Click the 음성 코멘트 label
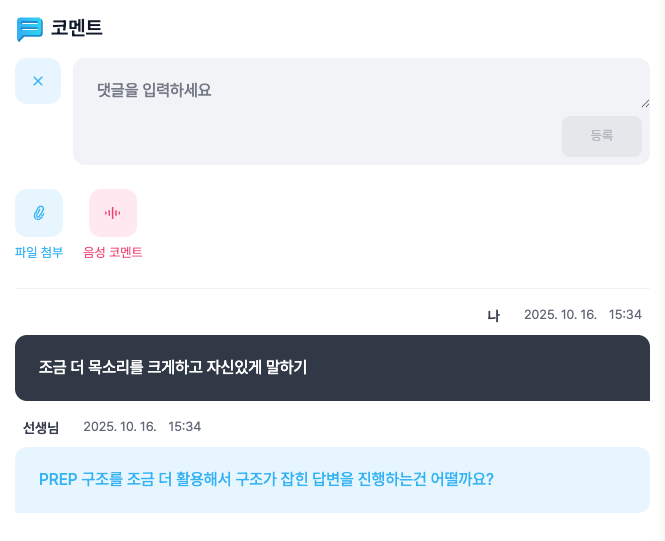Image resolution: width=665 pixels, height=541 pixels. pyautogui.click(x=113, y=253)
